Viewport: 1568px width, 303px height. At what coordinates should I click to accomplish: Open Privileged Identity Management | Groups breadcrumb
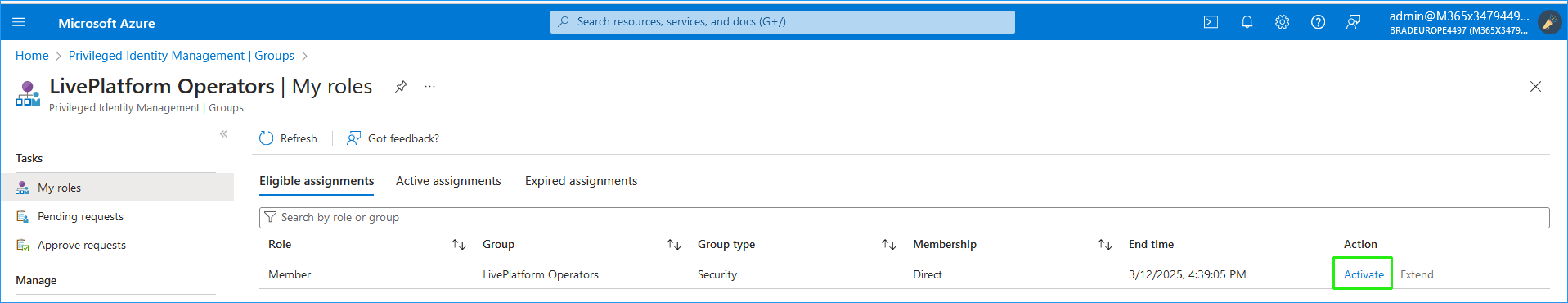point(182,56)
